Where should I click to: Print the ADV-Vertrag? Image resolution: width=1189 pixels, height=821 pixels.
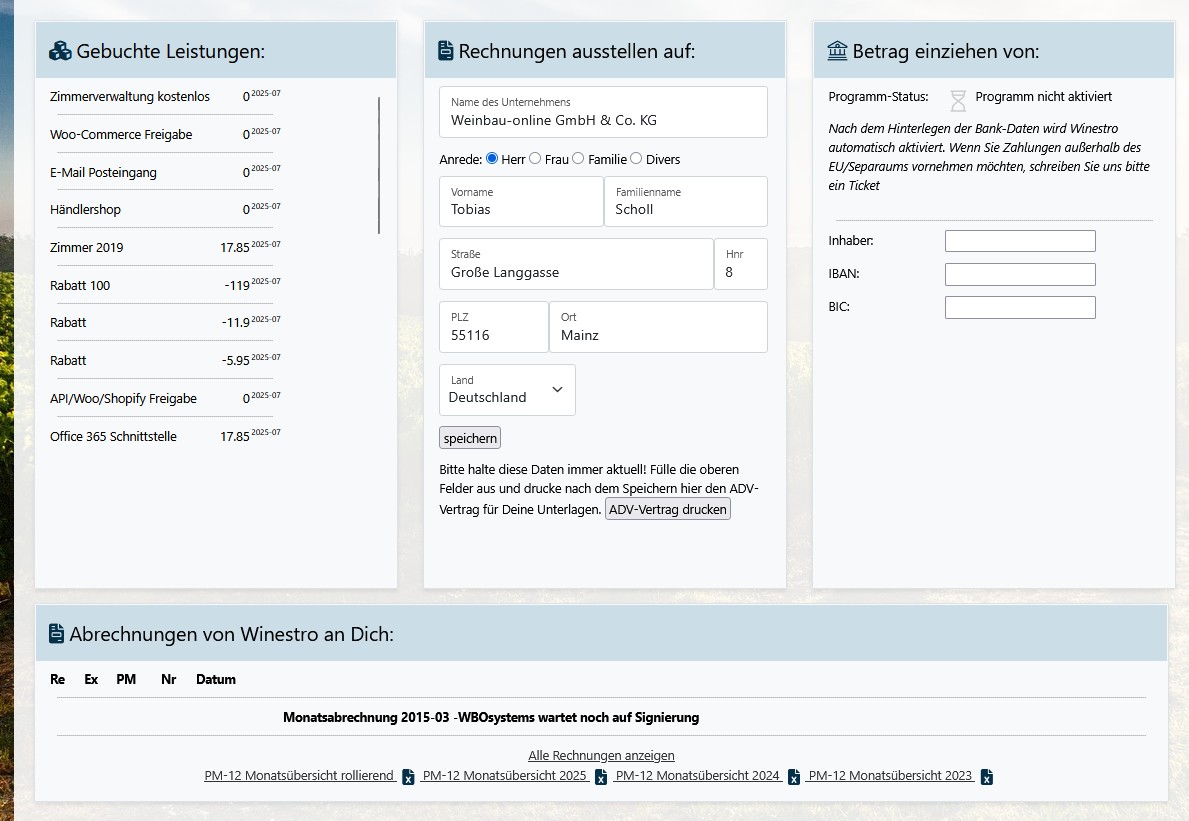pos(668,509)
